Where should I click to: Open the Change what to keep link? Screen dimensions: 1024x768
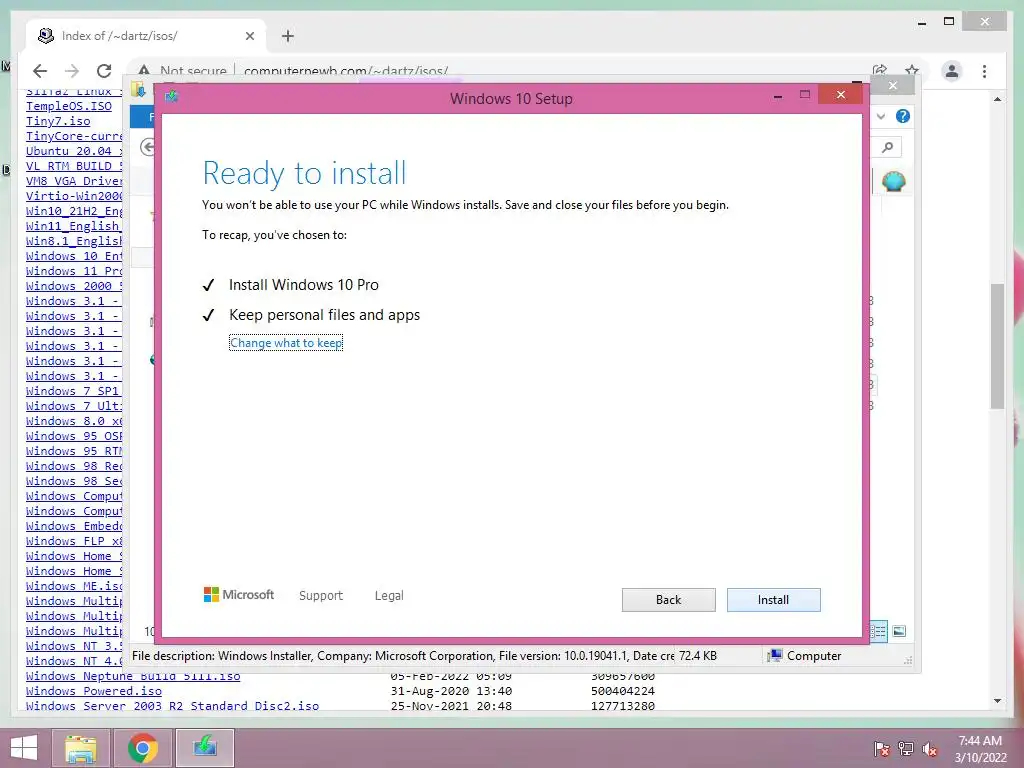point(286,343)
